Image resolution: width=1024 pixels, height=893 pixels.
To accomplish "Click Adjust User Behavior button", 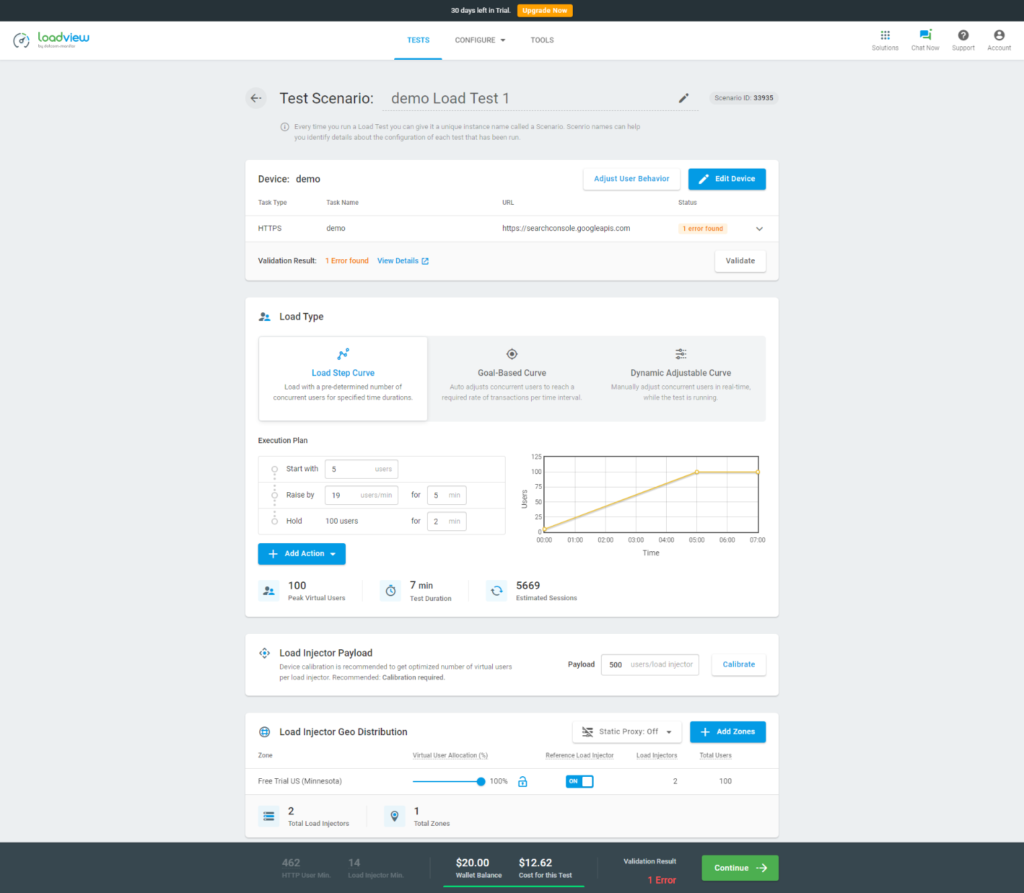I will click(632, 179).
